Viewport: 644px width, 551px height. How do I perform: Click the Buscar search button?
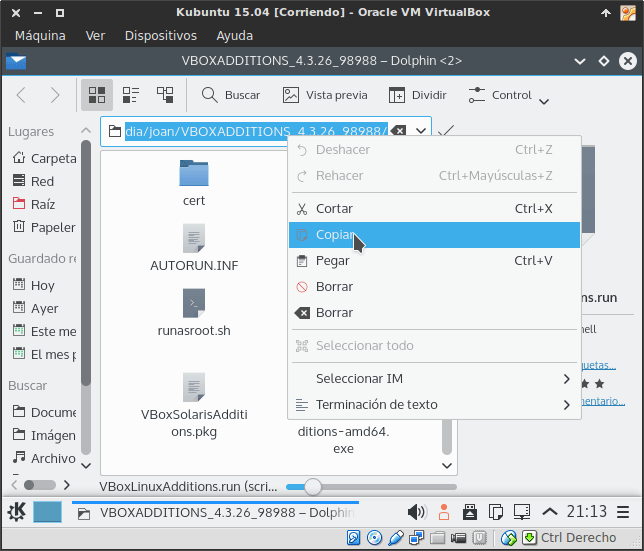click(x=231, y=95)
